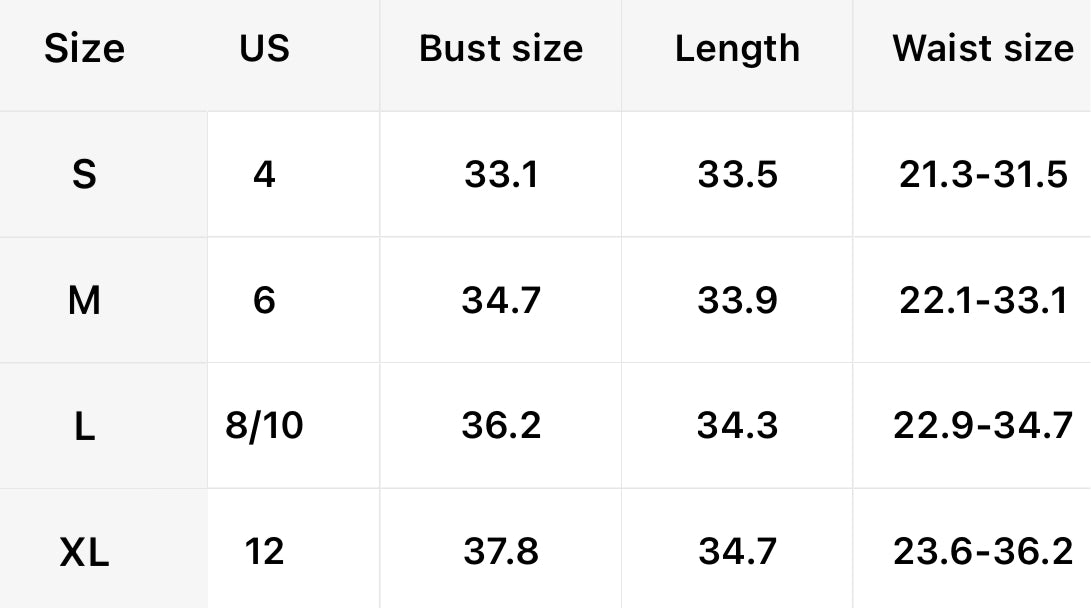The height and width of the screenshot is (608, 1091).
Task: Click length 33.5 cell
Action: pos(737,175)
